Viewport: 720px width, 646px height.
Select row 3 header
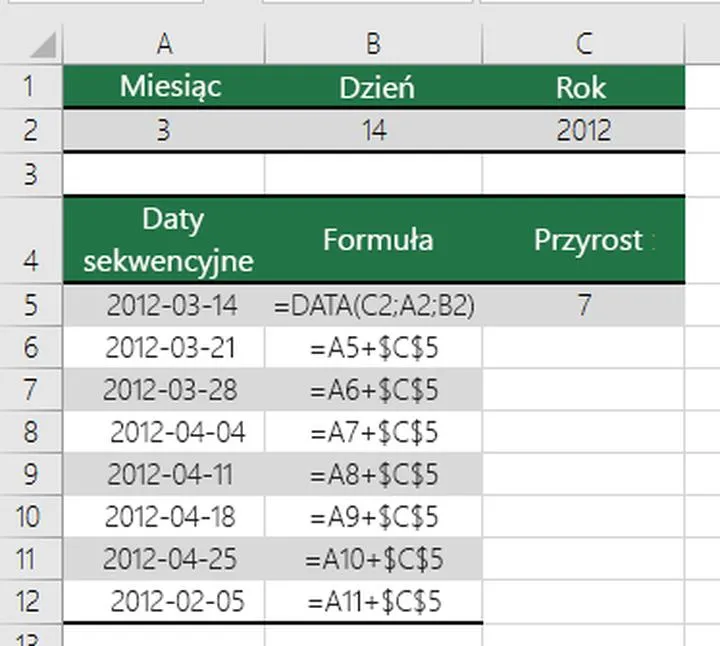pyautogui.click(x=30, y=174)
